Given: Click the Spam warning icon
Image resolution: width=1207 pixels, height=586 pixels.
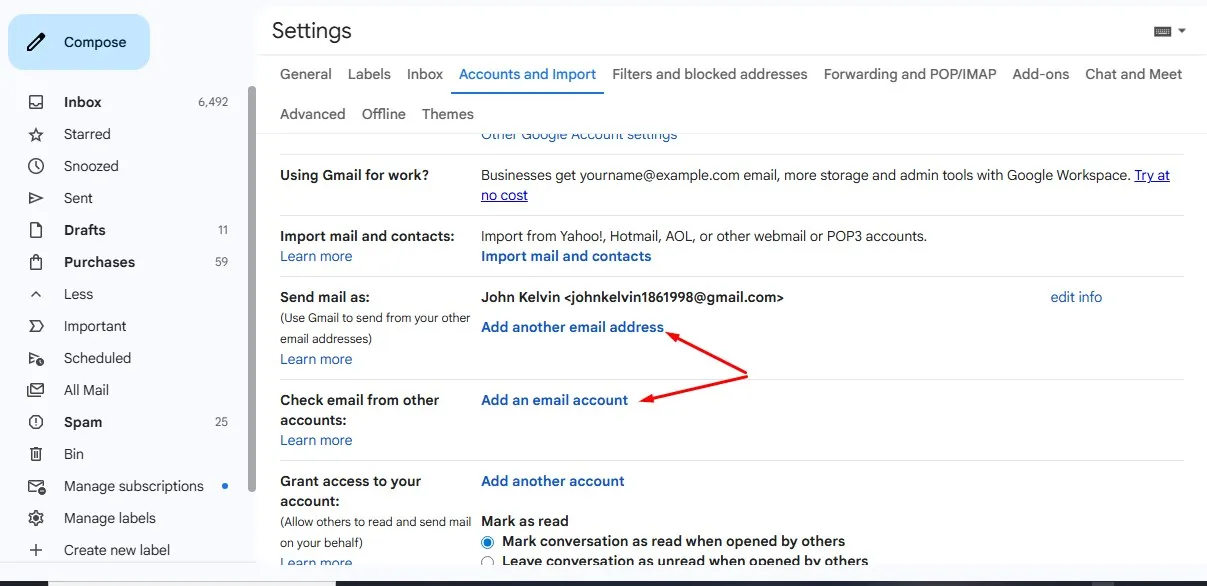Looking at the screenshot, I should (x=38, y=422).
